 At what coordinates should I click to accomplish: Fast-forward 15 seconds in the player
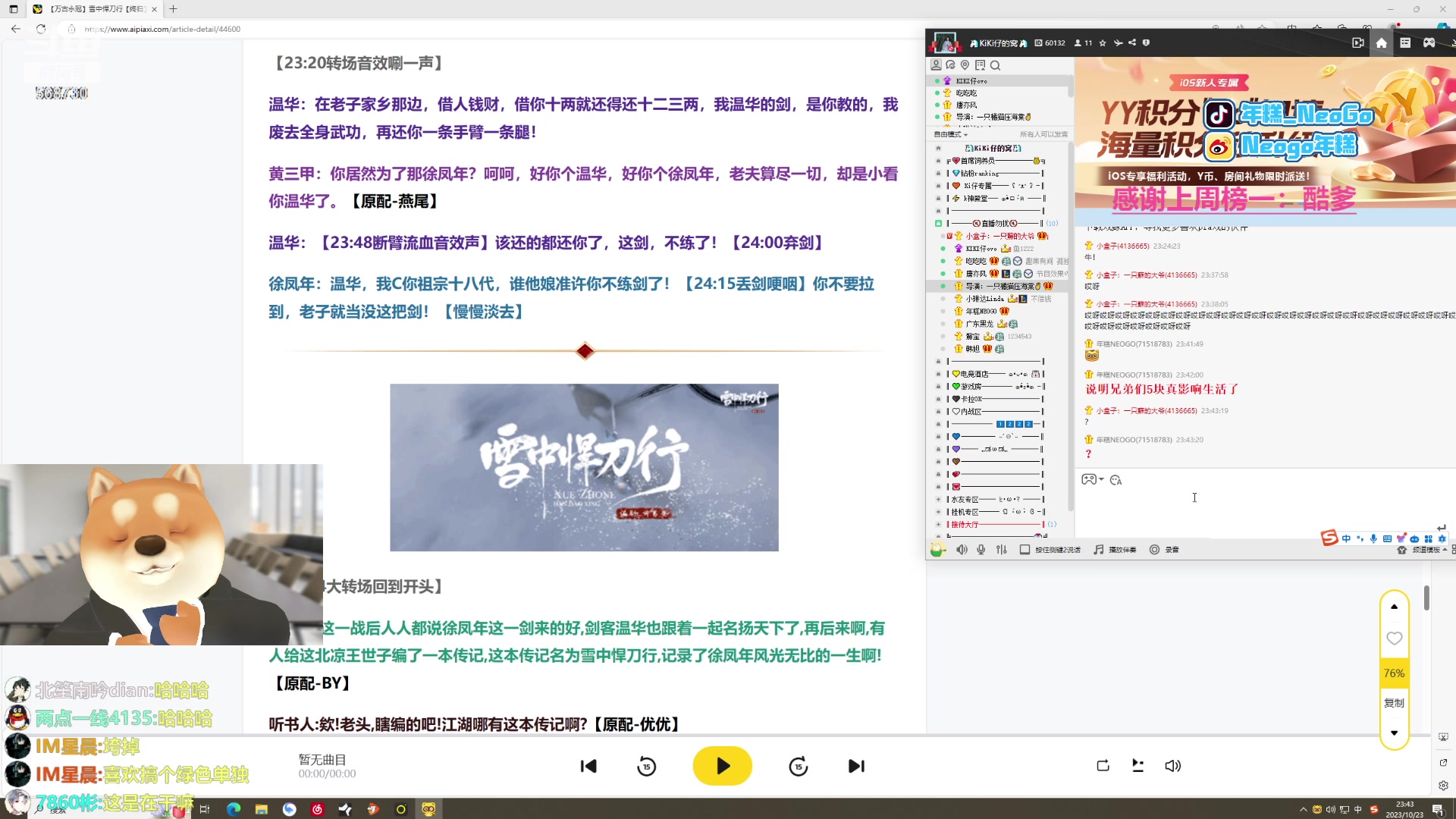pos(798,766)
